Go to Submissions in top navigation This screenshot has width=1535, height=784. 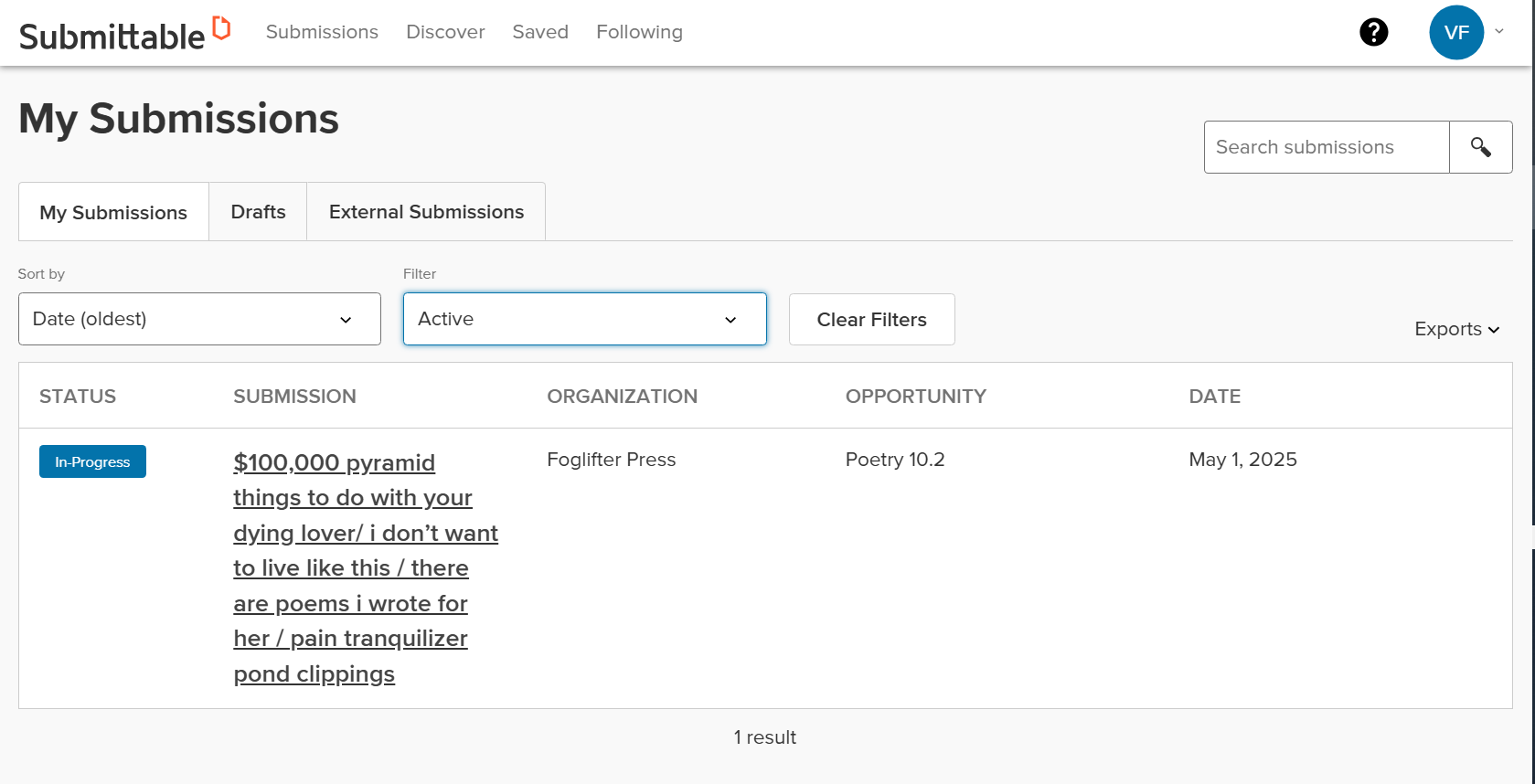pyautogui.click(x=322, y=32)
